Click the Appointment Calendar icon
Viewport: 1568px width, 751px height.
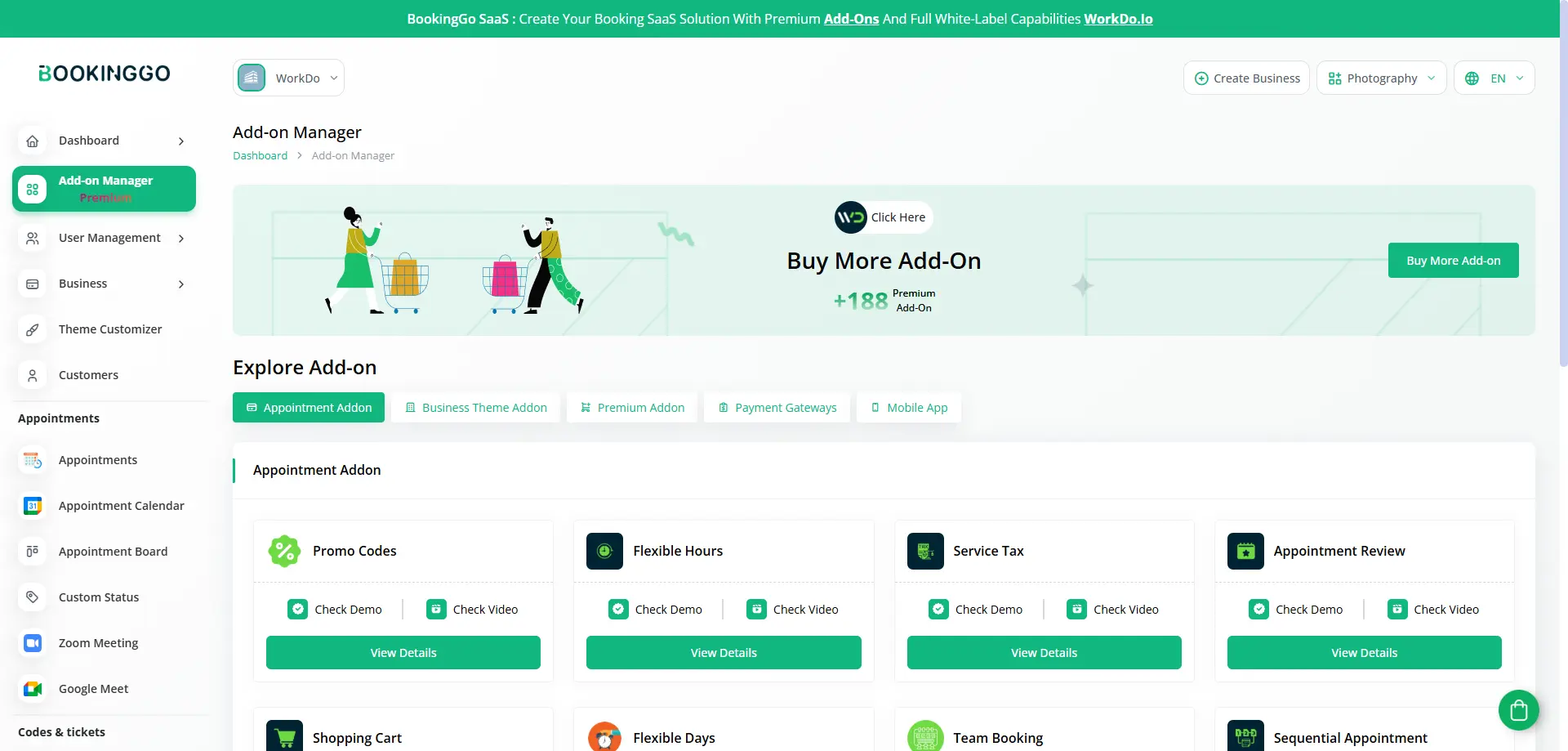tap(33, 506)
